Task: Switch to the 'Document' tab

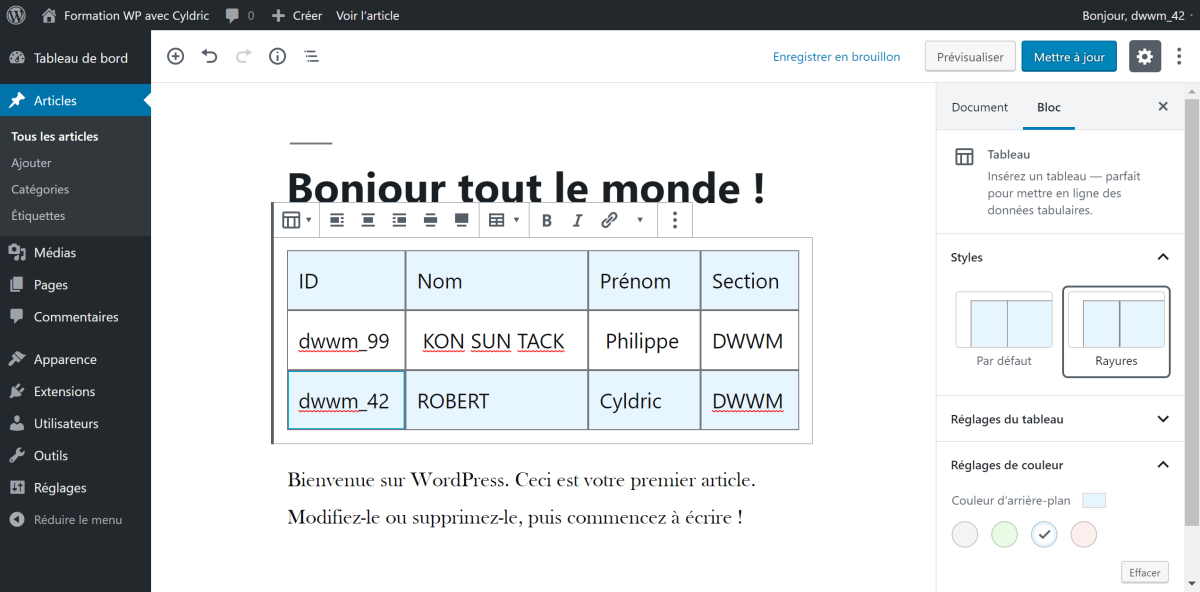Action: click(x=980, y=107)
